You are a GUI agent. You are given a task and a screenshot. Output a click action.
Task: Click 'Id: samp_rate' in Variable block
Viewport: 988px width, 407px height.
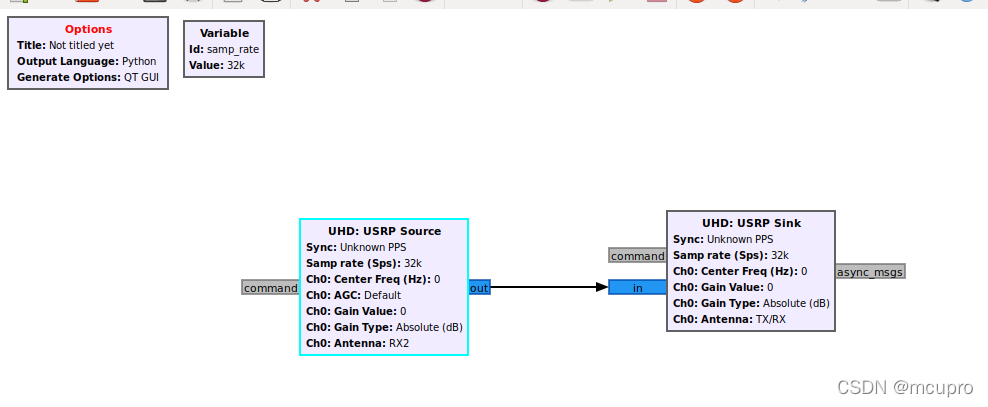pyautogui.click(x=224, y=49)
